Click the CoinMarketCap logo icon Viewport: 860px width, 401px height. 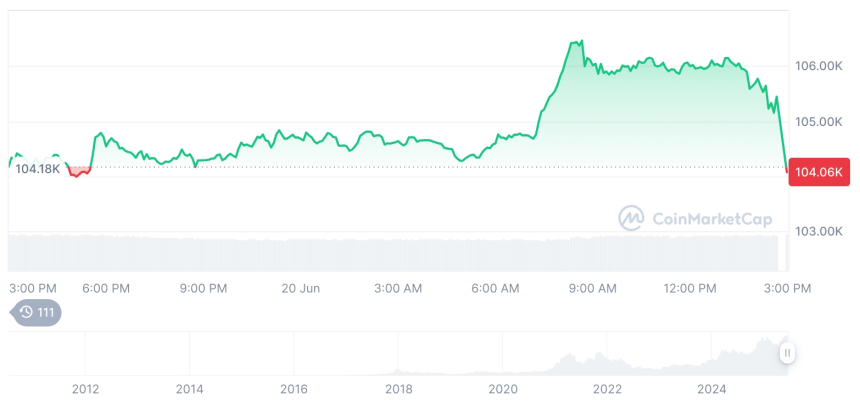pos(631,217)
